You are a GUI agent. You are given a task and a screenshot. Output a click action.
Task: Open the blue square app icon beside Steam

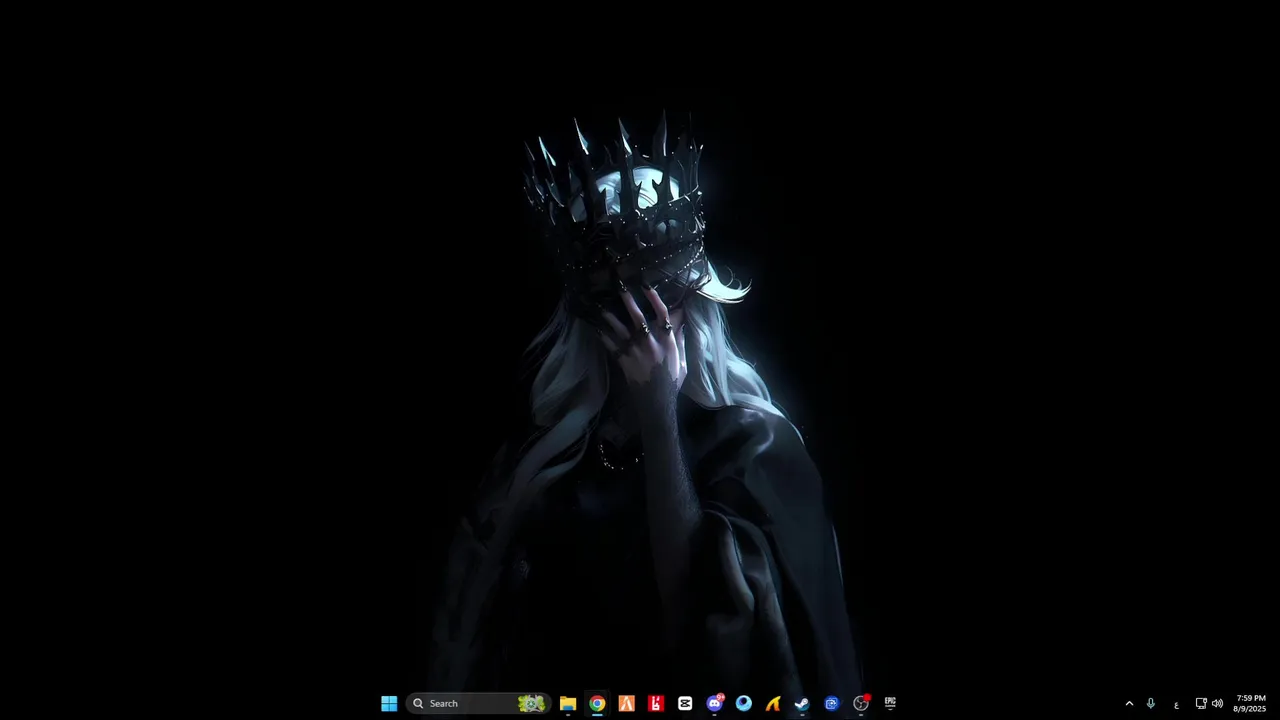831,703
